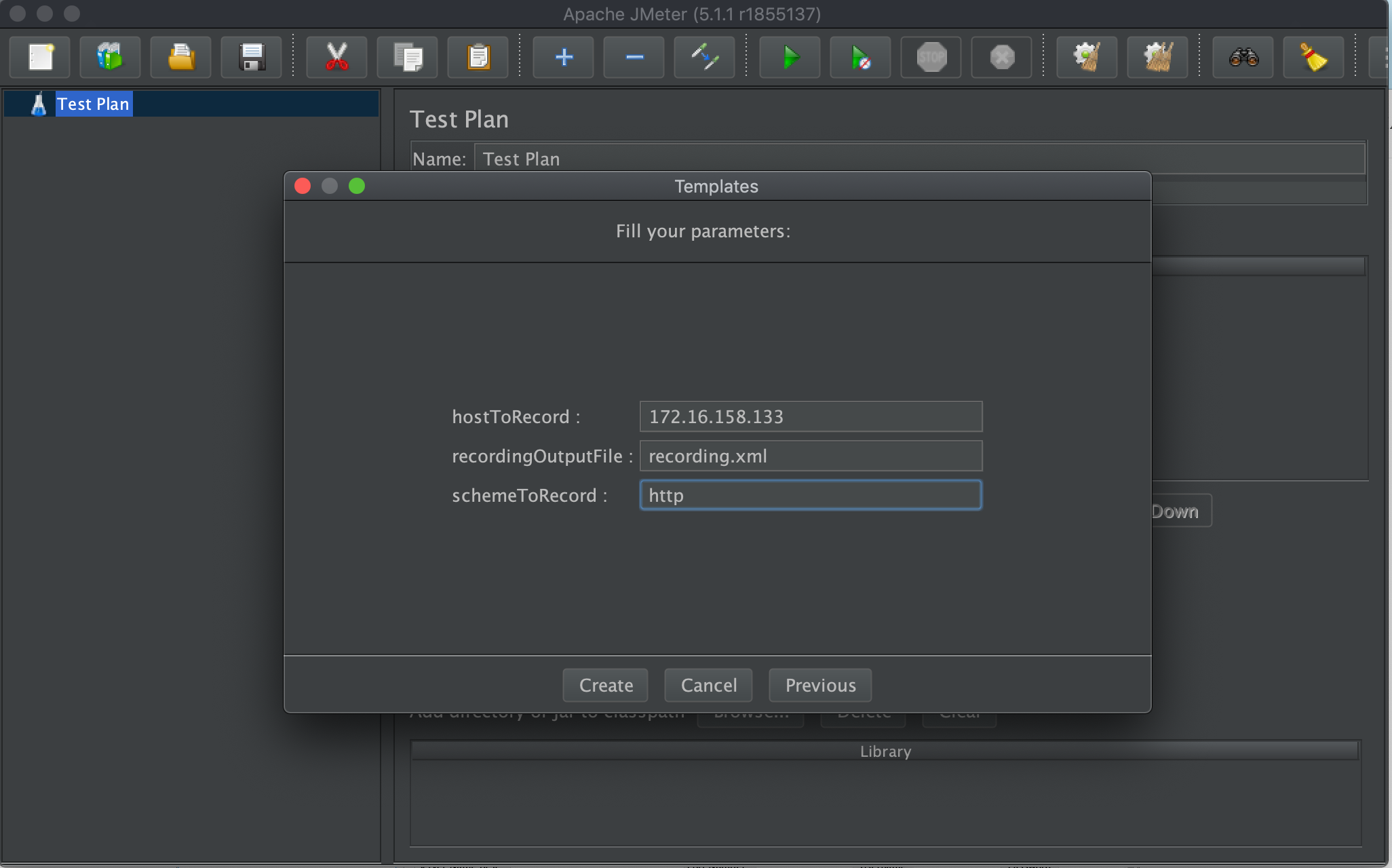
Task: Click the 'schemeToRecord :' label
Action: pos(530,495)
